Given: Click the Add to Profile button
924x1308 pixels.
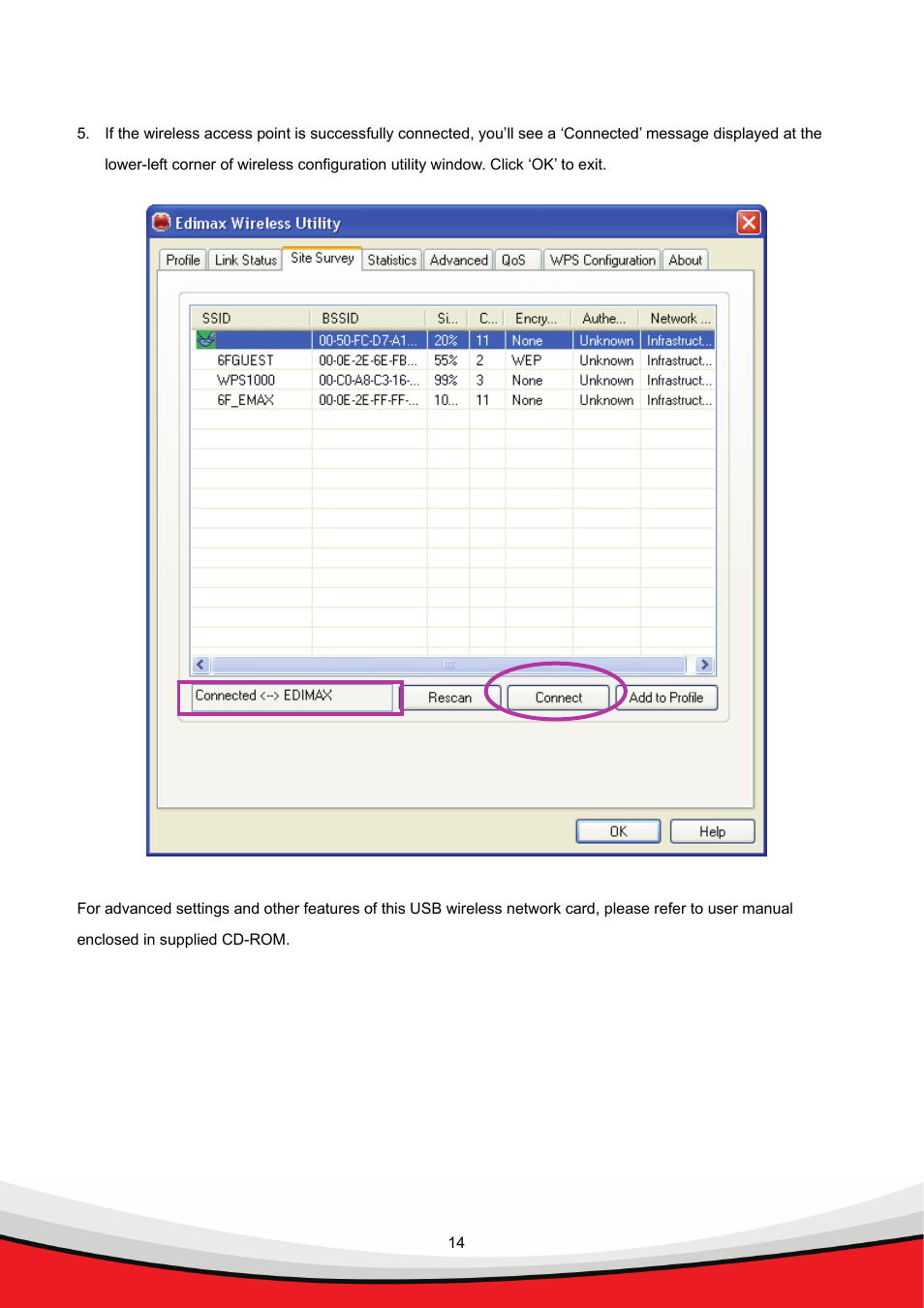Looking at the screenshot, I should tap(666, 698).
